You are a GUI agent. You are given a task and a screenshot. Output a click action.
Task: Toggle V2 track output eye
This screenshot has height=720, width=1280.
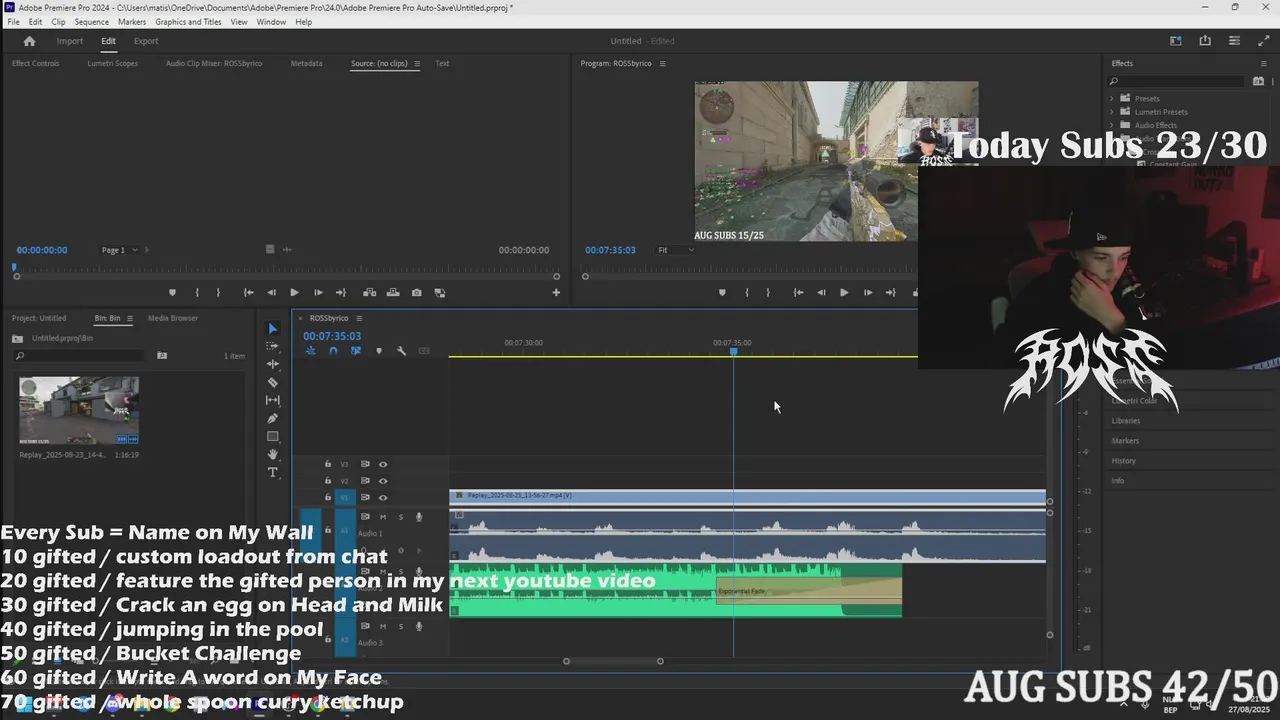[x=382, y=481]
